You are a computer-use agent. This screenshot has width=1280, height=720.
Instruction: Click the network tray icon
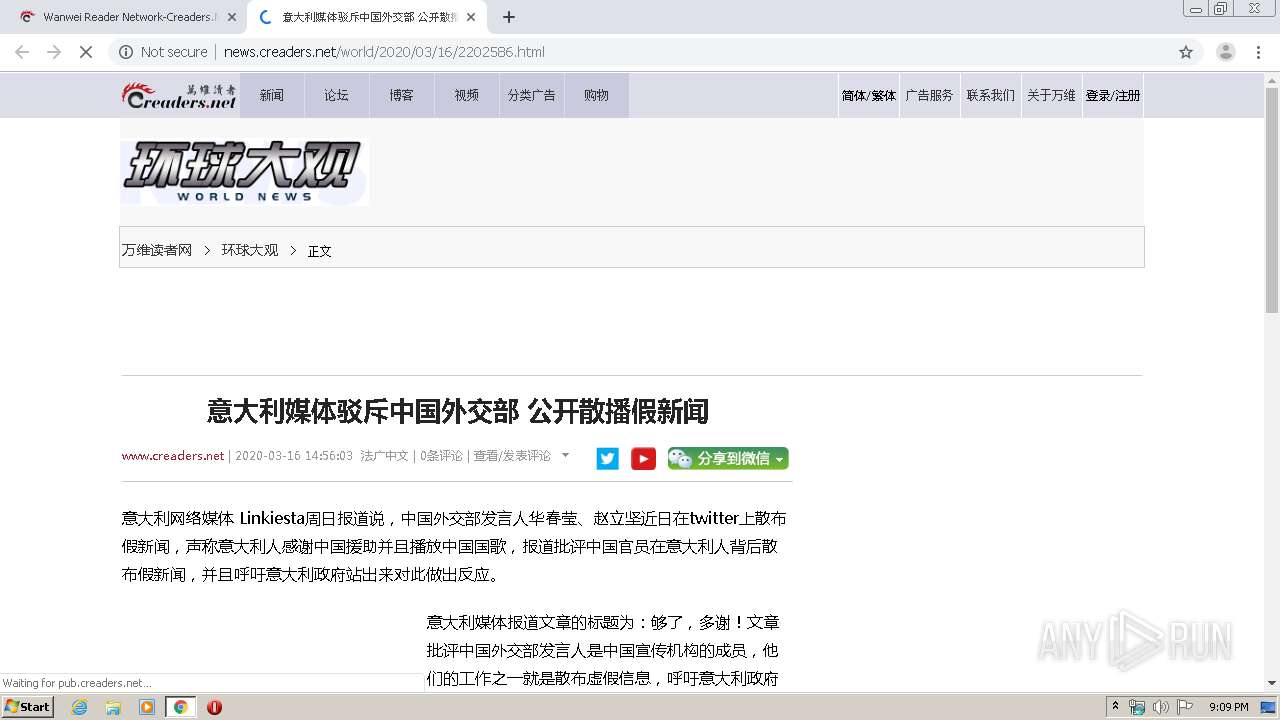[x=1137, y=707]
